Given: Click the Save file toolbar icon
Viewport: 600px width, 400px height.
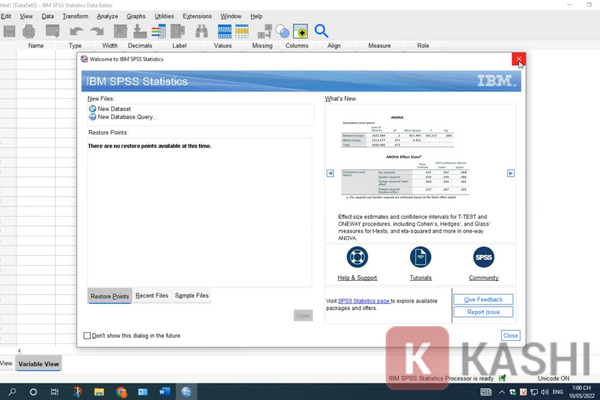Looking at the screenshot, I should coord(9,31).
